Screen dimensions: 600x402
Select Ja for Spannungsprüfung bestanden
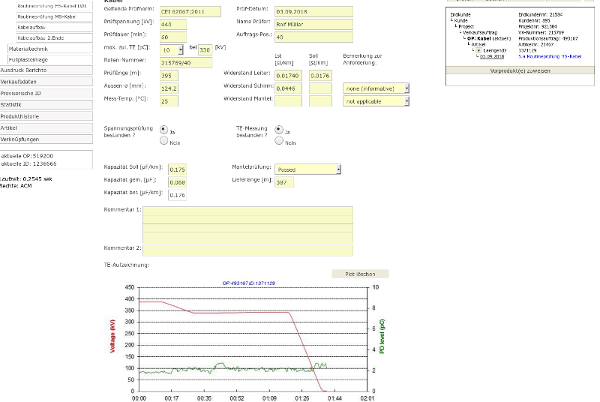pyautogui.click(x=164, y=129)
